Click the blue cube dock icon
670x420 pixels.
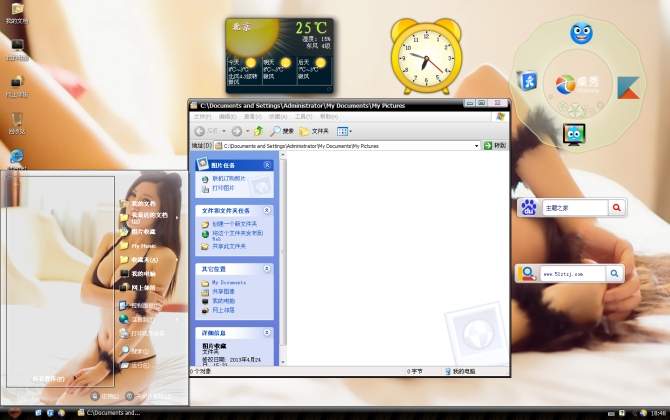(527, 80)
